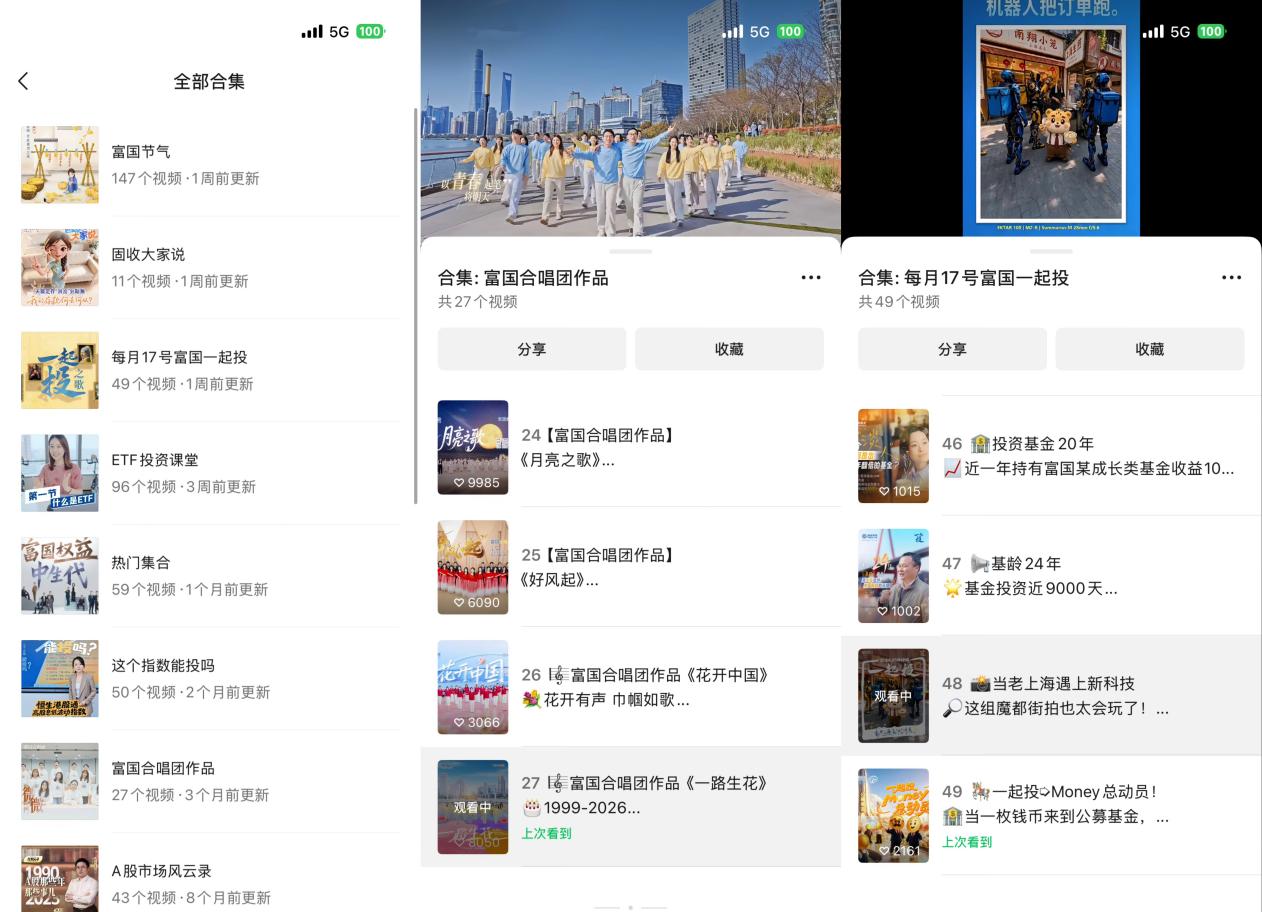
Task: Tap the back arrow beside 全部合集
Action: [23, 81]
